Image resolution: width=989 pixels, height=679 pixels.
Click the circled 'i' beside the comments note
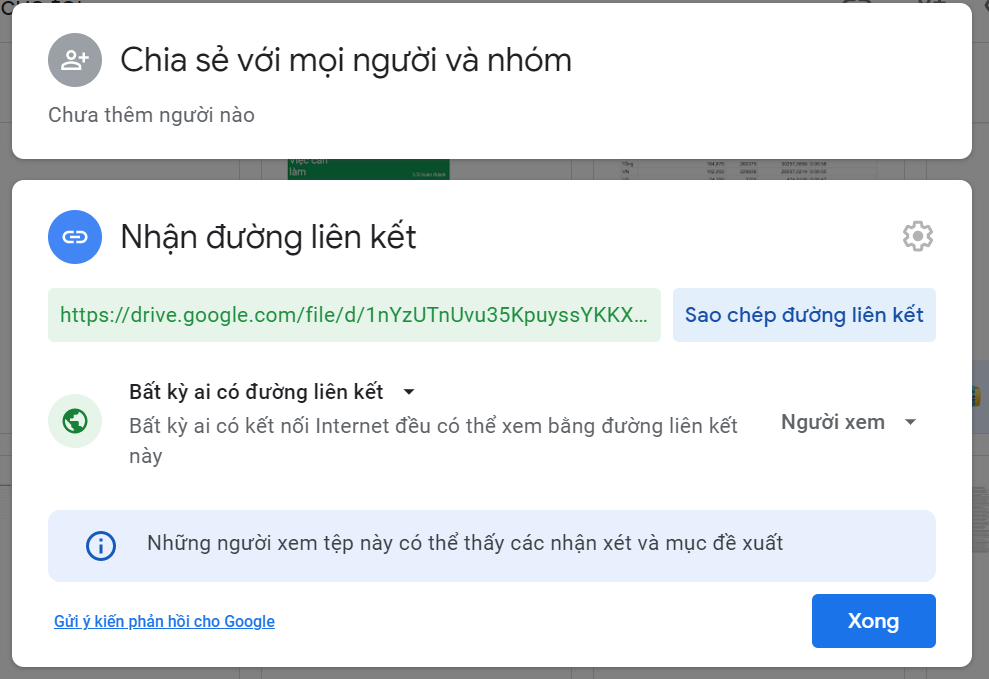99,544
